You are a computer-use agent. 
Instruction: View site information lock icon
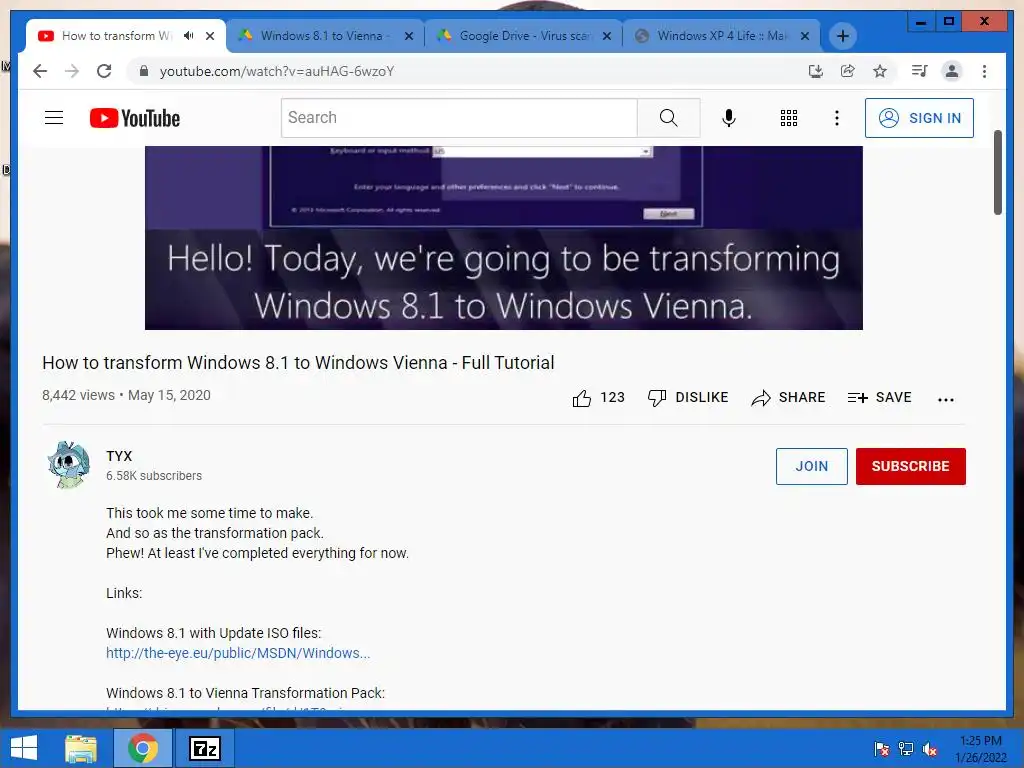pyautogui.click(x=144, y=71)
